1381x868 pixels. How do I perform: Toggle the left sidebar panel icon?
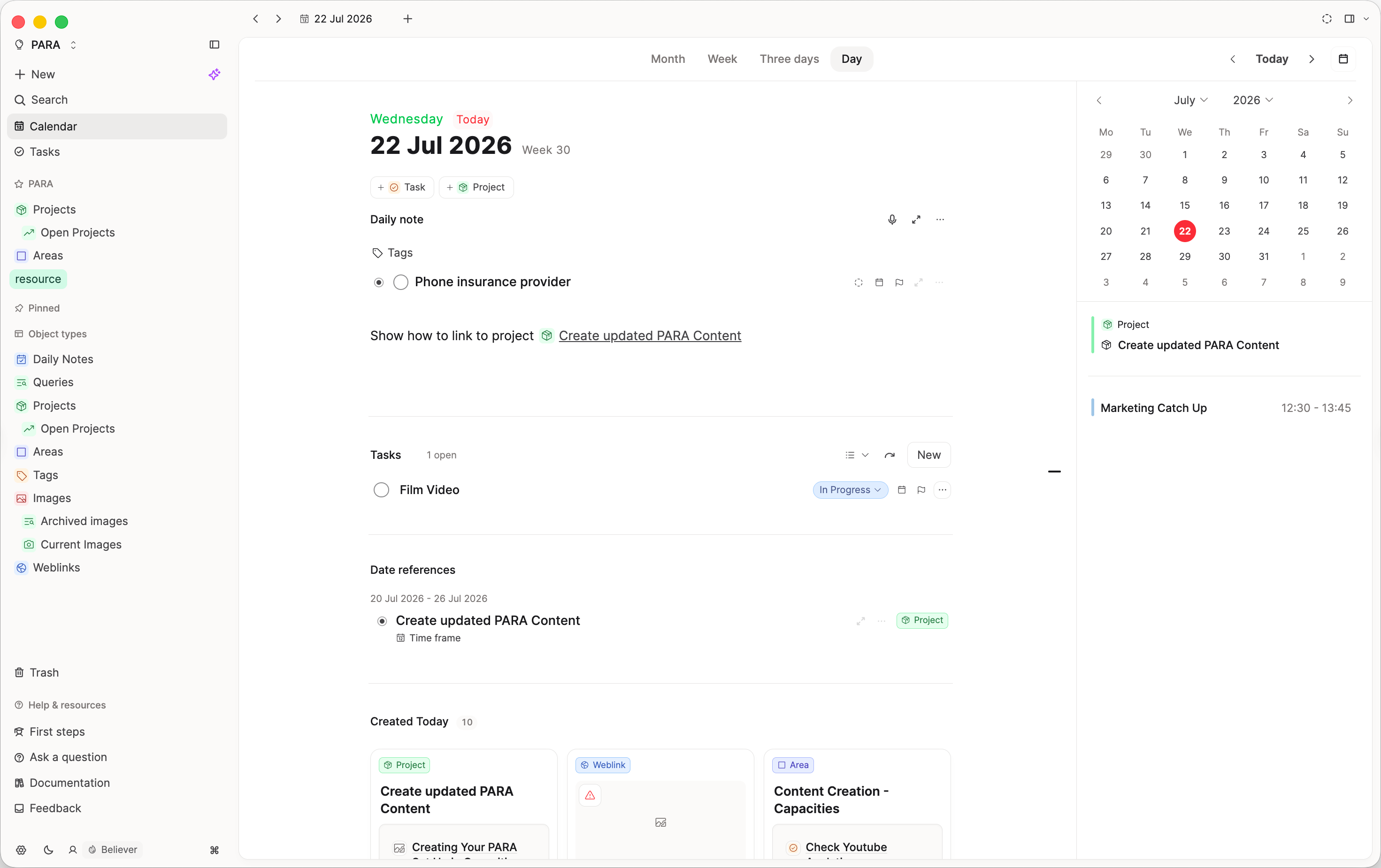pyautogui.click(x=215, y=45)
